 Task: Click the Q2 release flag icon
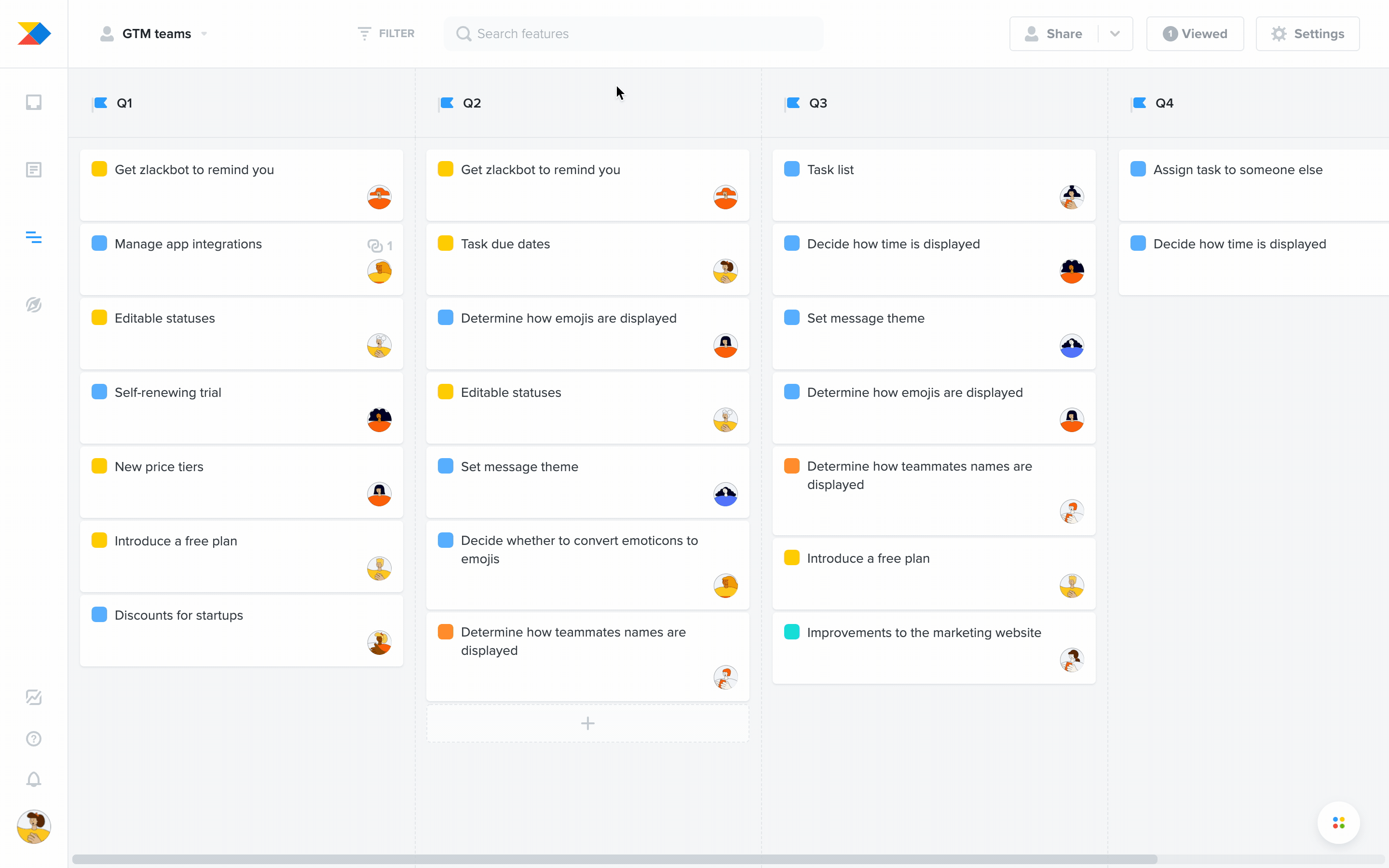pos(447,103)
